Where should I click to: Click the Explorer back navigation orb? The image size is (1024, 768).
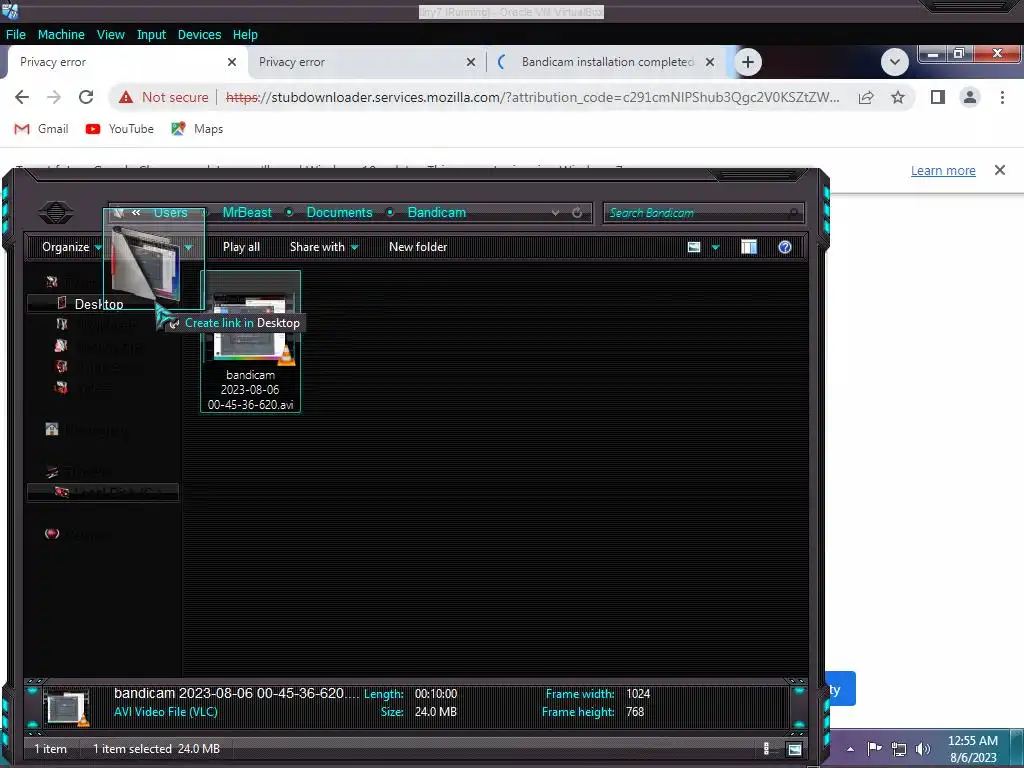(56, 212)
